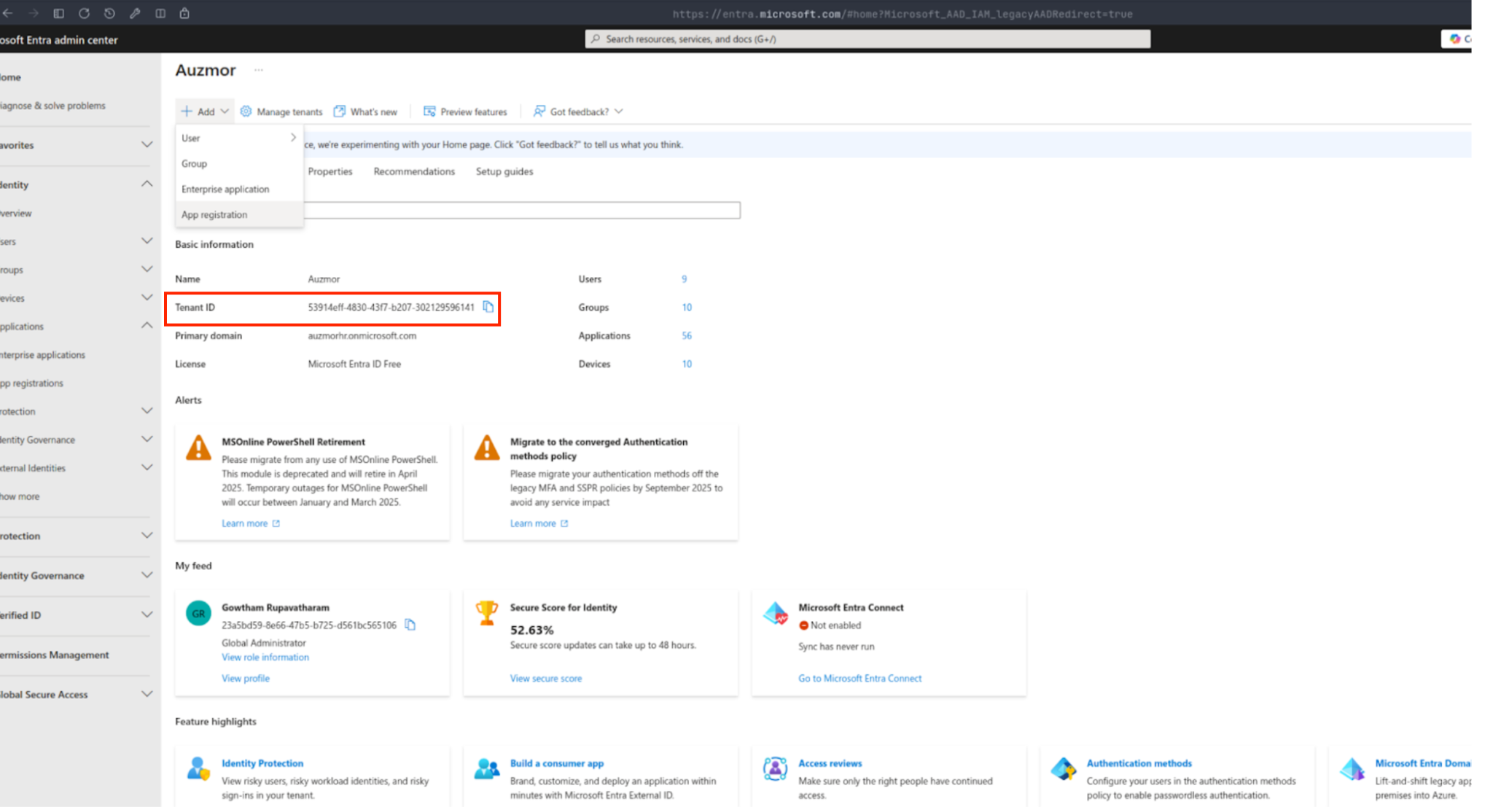1493x812 pixels.
Task: Expand External Identities in sidebar
Action: pos(147,467)
